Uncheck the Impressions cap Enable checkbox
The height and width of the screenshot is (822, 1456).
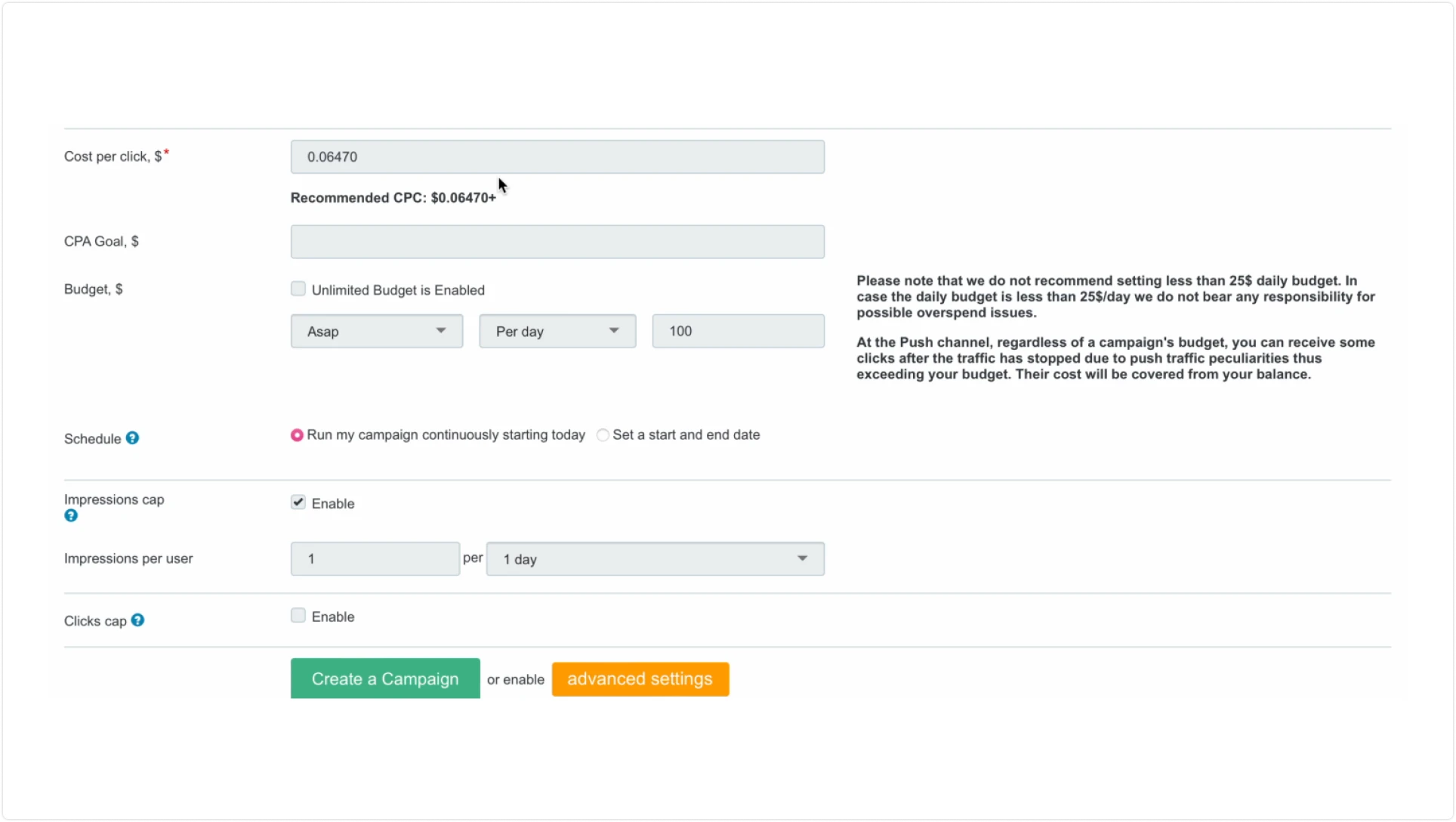298,503
